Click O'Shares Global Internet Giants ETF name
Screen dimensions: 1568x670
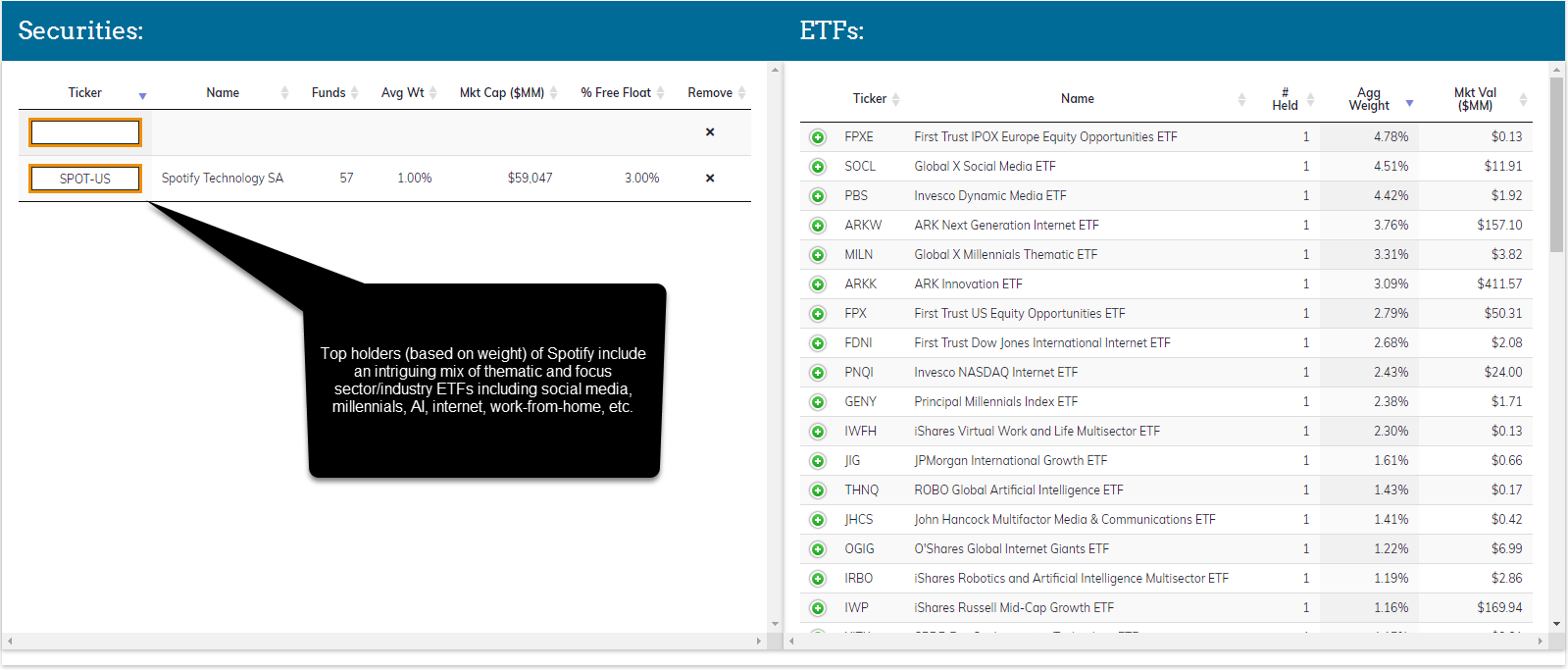(x=1011, y=549)
